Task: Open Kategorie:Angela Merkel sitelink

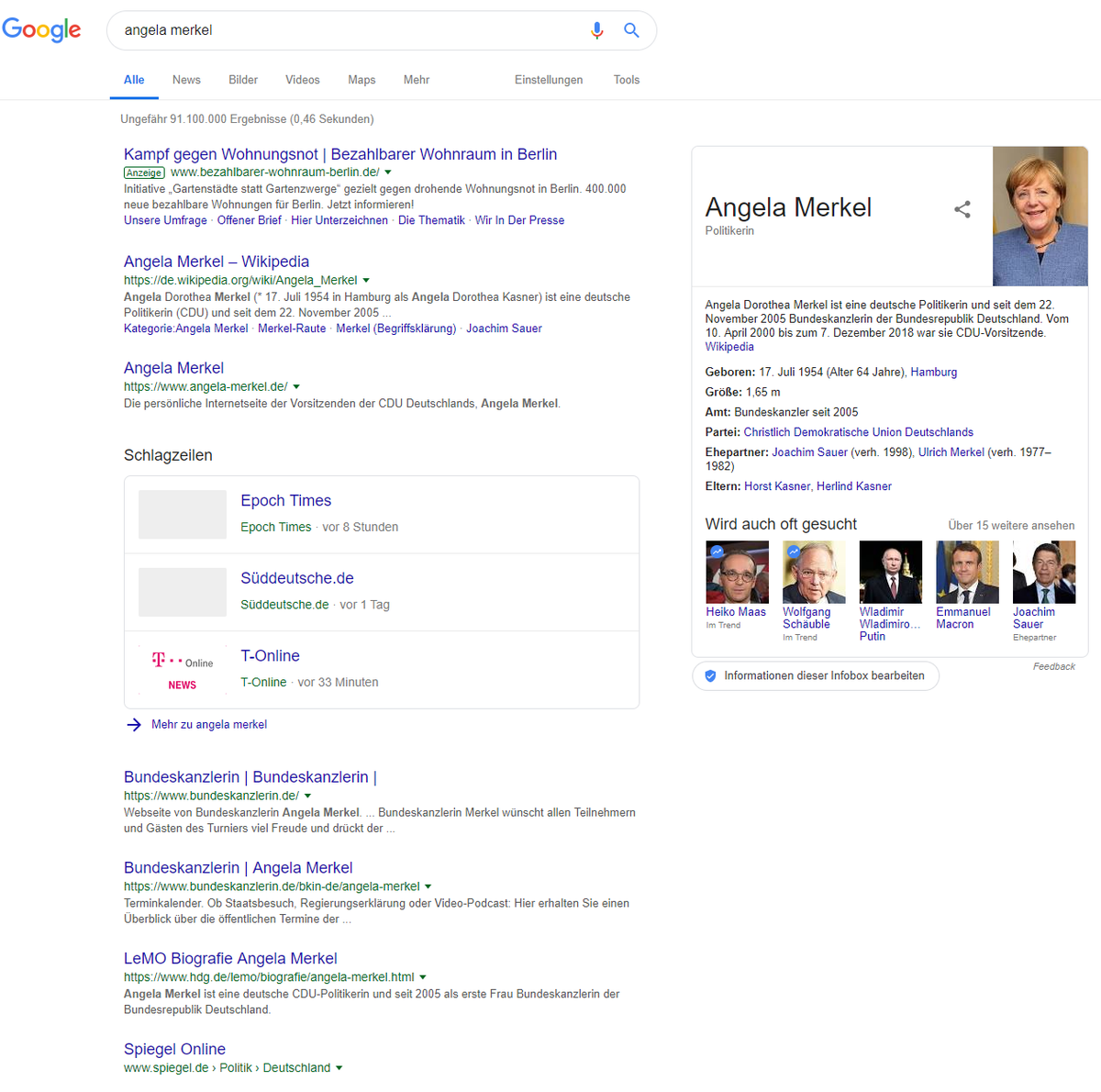Action: click(186, 329)
